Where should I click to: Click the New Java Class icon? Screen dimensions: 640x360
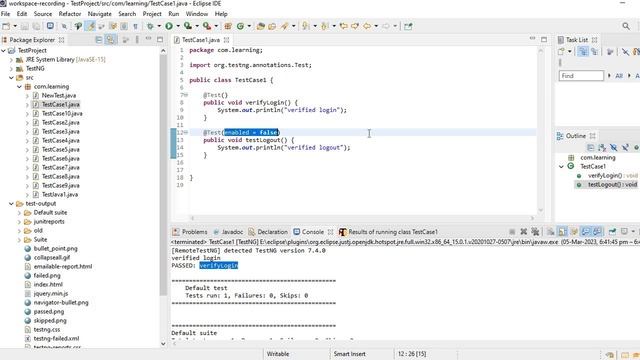[240, 26]
